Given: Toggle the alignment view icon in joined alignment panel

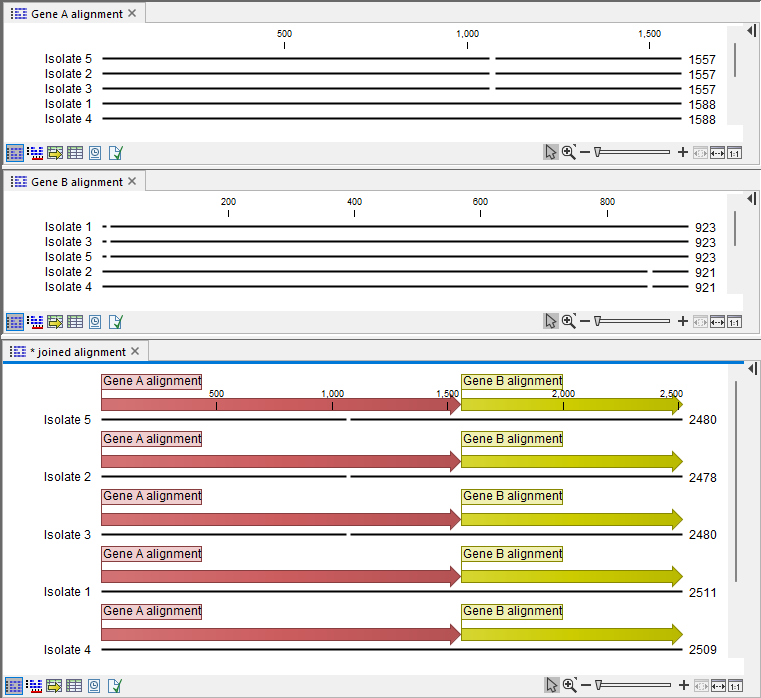Looking at the screenshot, I should [x=15, y=685].
